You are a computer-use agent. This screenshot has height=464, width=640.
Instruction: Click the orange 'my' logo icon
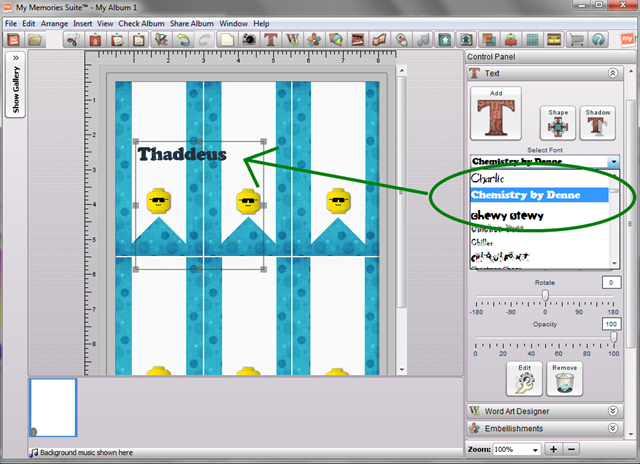tap(628, 40)
